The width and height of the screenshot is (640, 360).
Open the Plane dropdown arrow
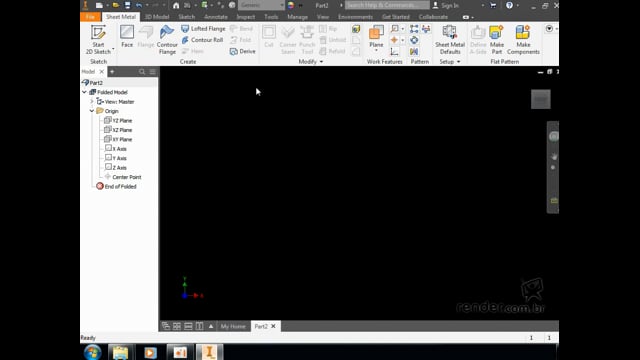(x=376, y=51)
